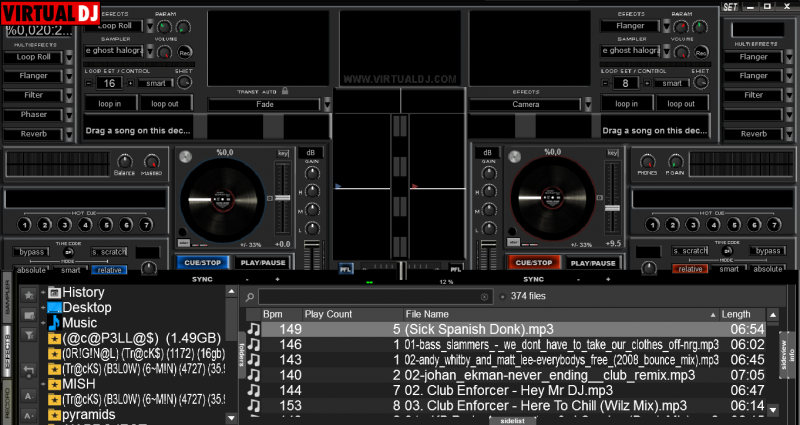This screenshot has height=425, width=800.
Task: Enable relative timecode mode on left deck
Action: 110,269
